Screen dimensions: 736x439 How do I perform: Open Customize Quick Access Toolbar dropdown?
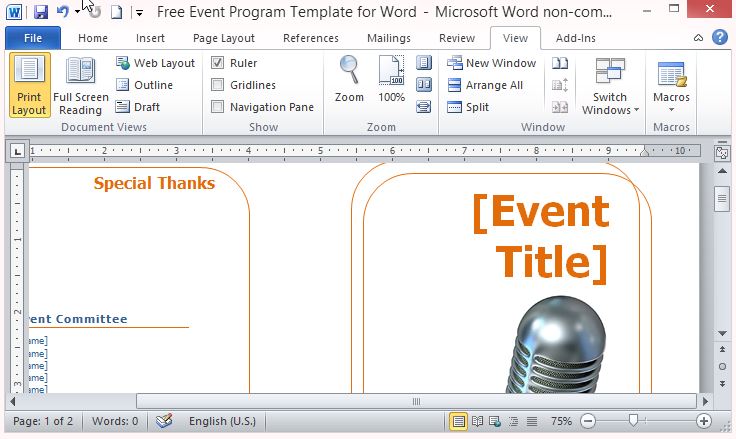139,13
